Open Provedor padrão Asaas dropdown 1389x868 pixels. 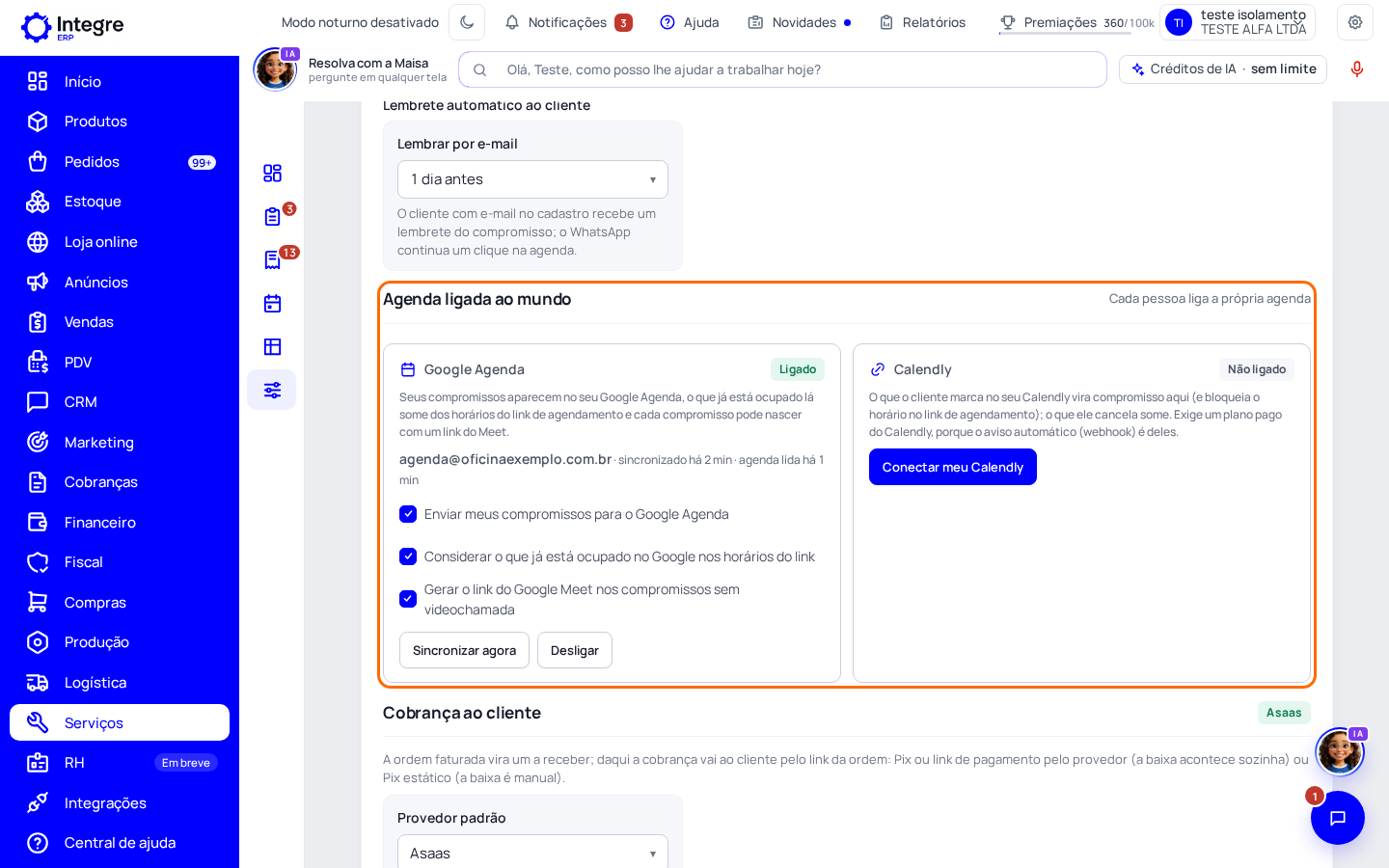coord(532,853)
